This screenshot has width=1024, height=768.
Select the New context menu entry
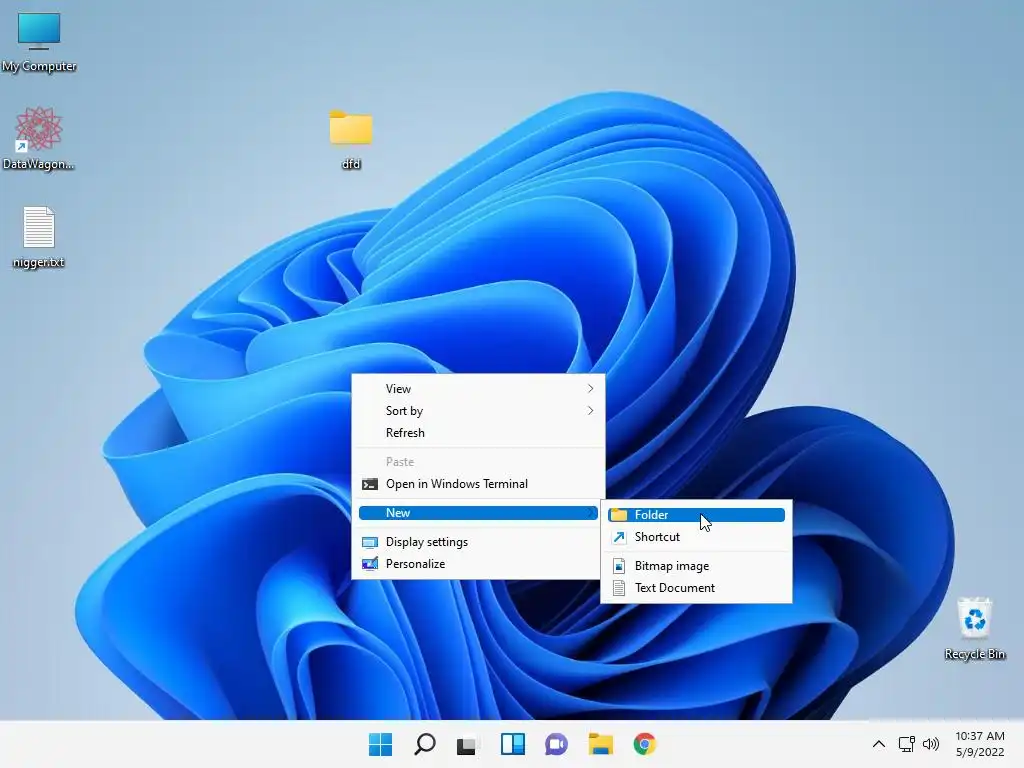pyautogui.click(x=478, y=513)
